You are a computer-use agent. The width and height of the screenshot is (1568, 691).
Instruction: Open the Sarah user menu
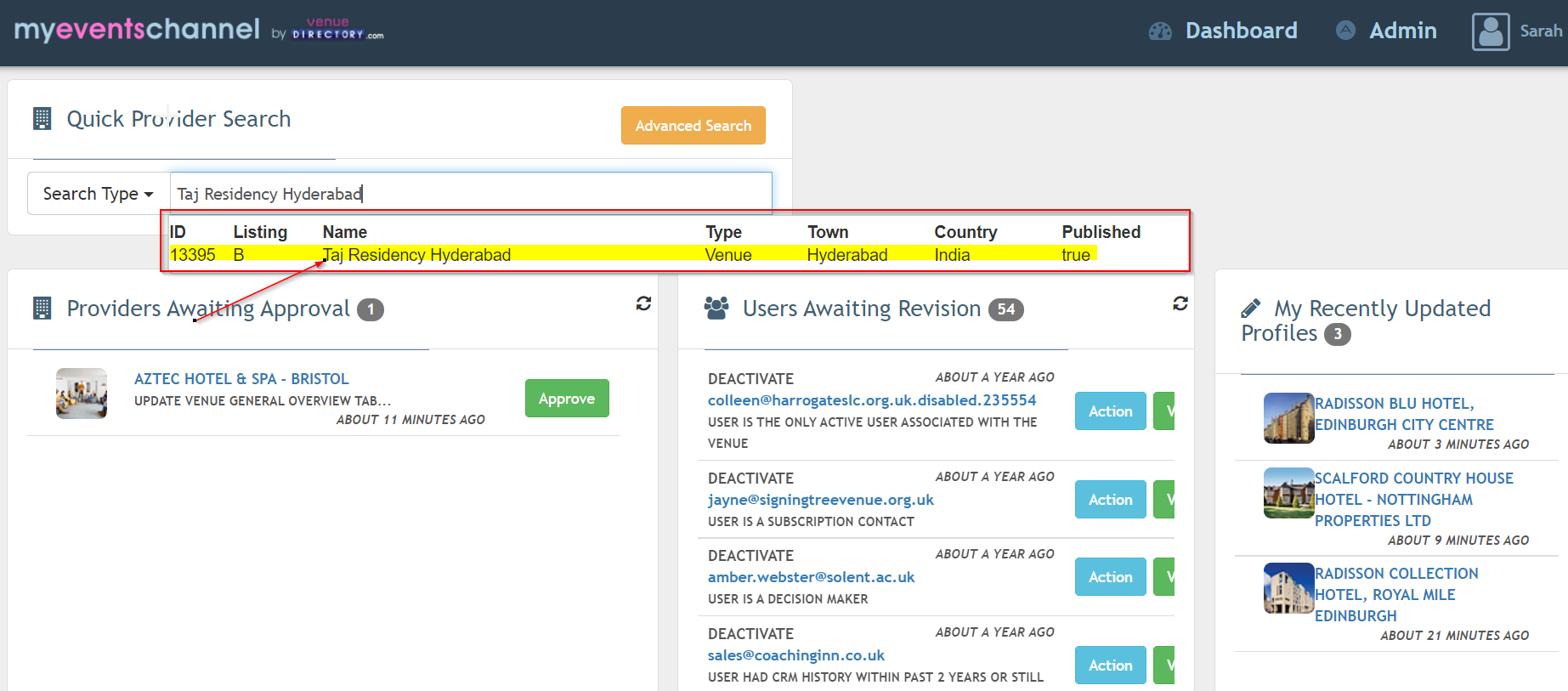click(1541, 31)
